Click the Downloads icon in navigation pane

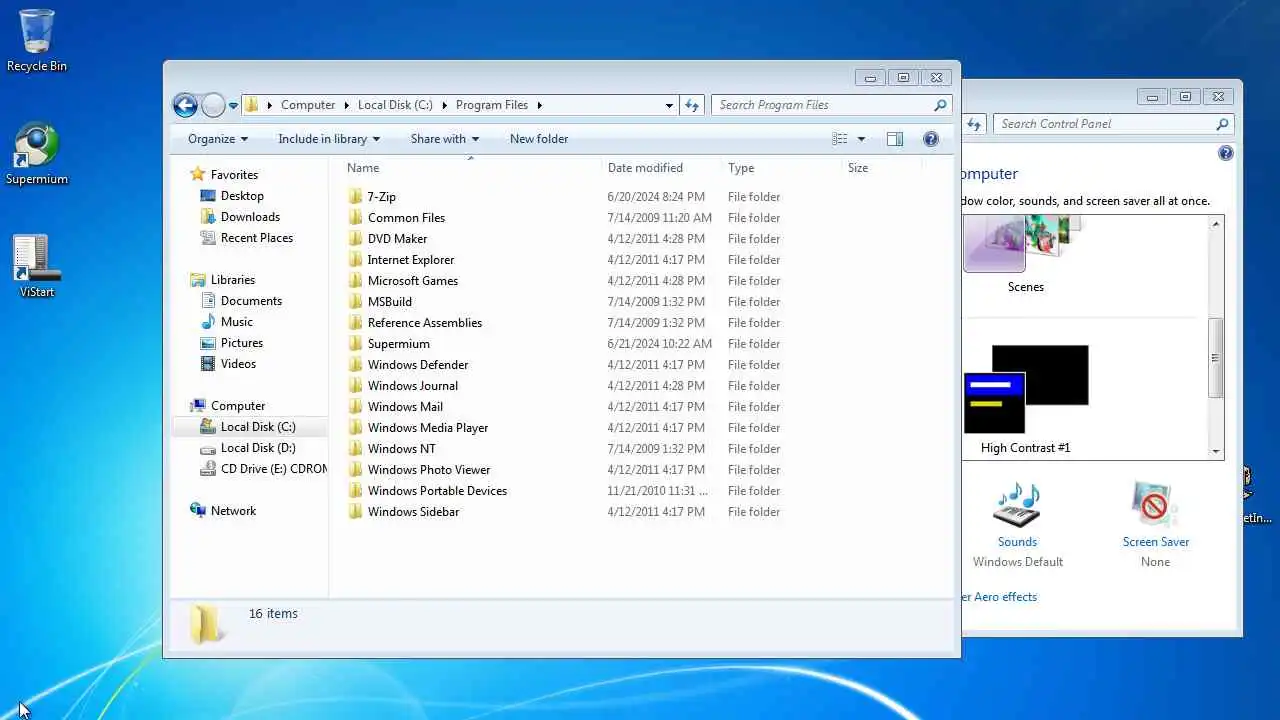click(x=208, y=217)
